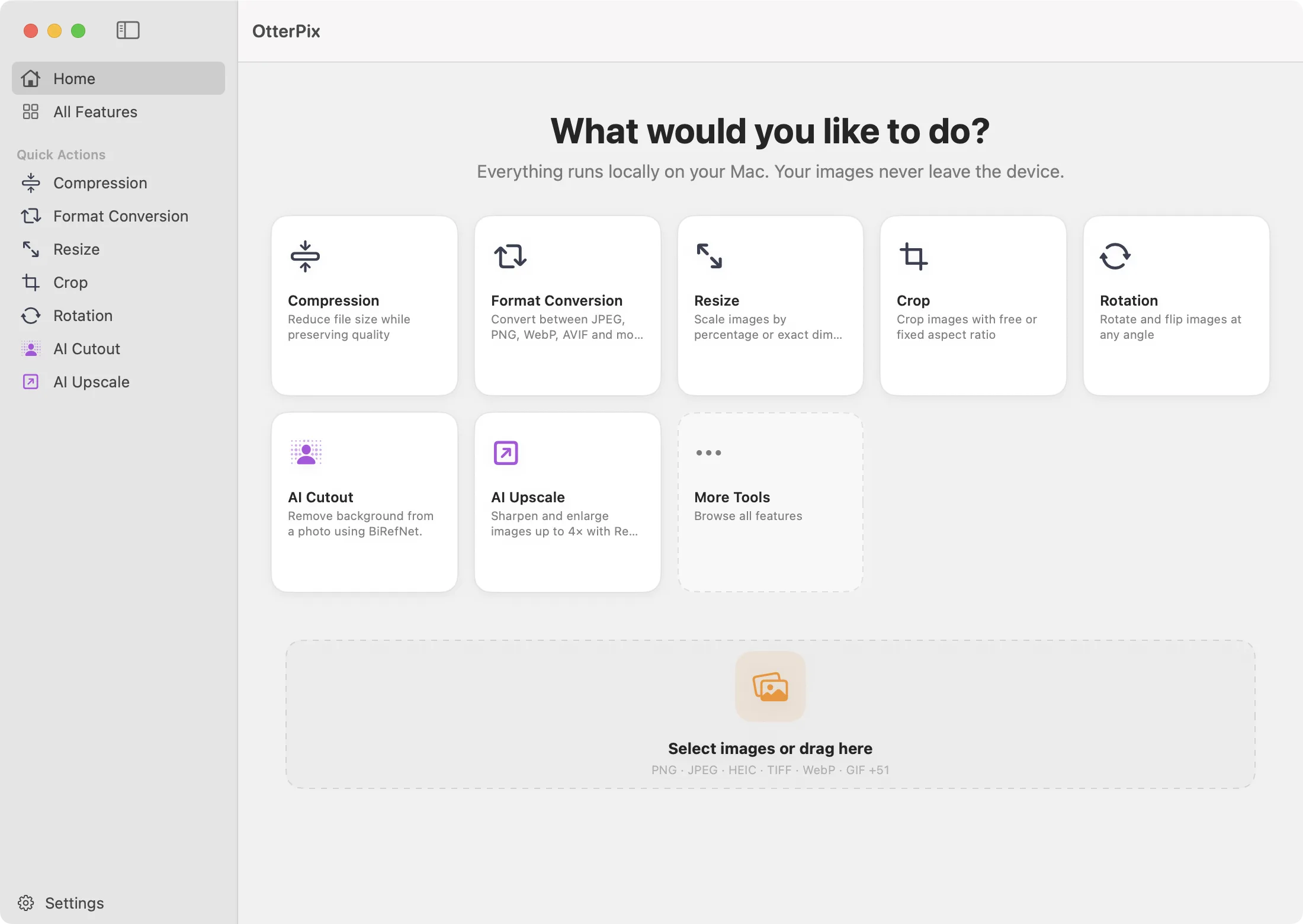Click the Format Conversion card icon

pyautogui.click(x=510, y=256)
